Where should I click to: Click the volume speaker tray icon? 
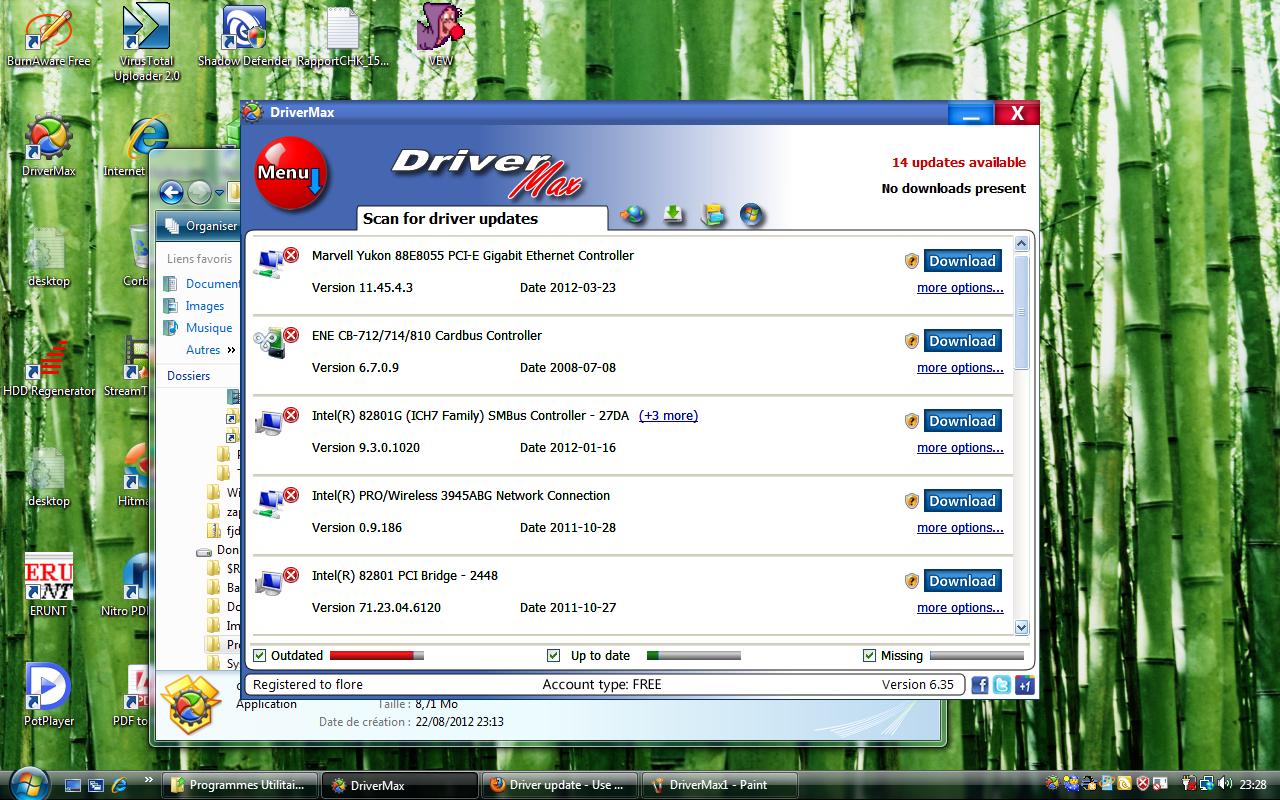coord(1225,784)
